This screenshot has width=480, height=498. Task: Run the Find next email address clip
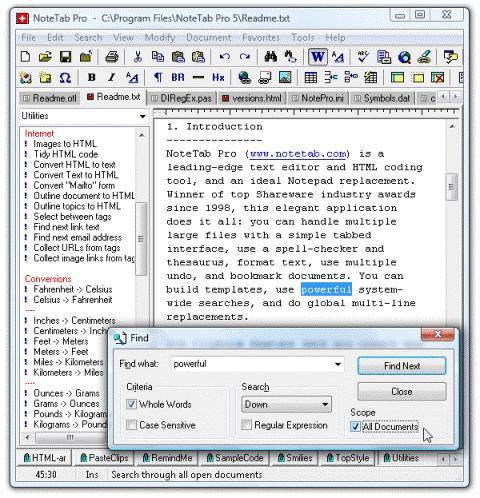pyautogui.click(x=78, y=238)
